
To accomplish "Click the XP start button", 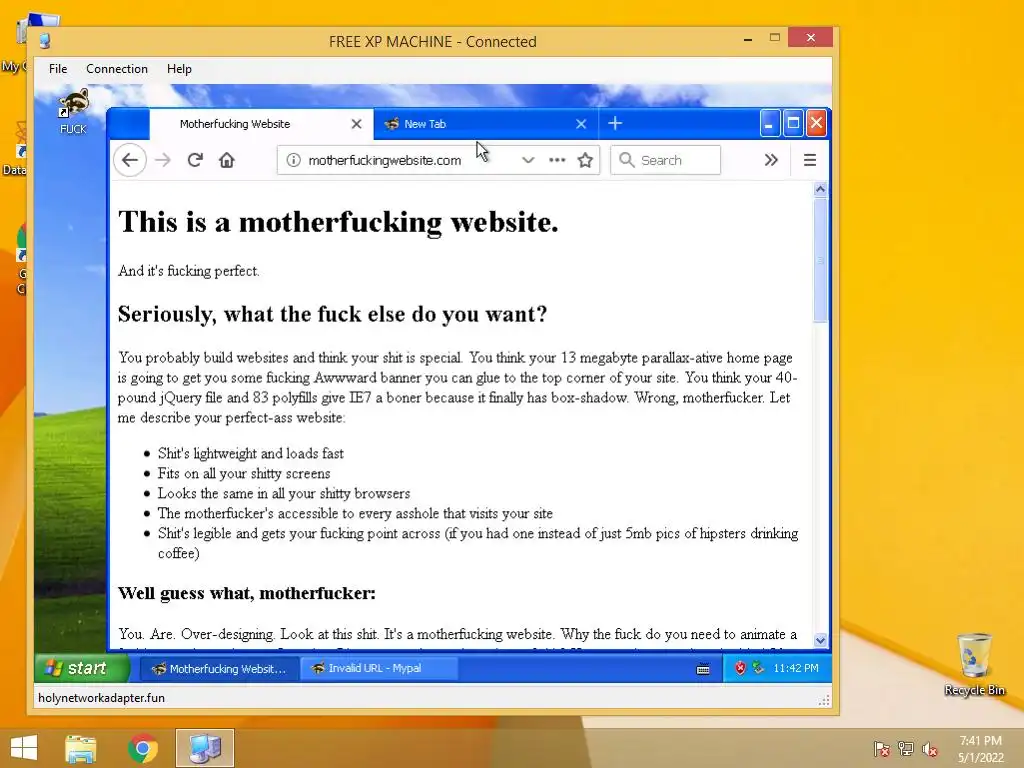I will click(x=82, y=668).
